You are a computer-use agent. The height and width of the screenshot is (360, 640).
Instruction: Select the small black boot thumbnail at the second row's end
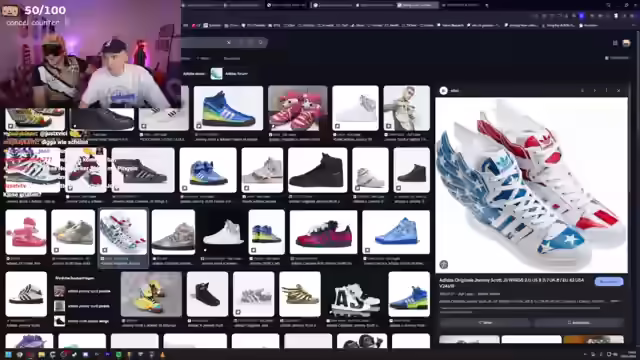pos(411,170)
